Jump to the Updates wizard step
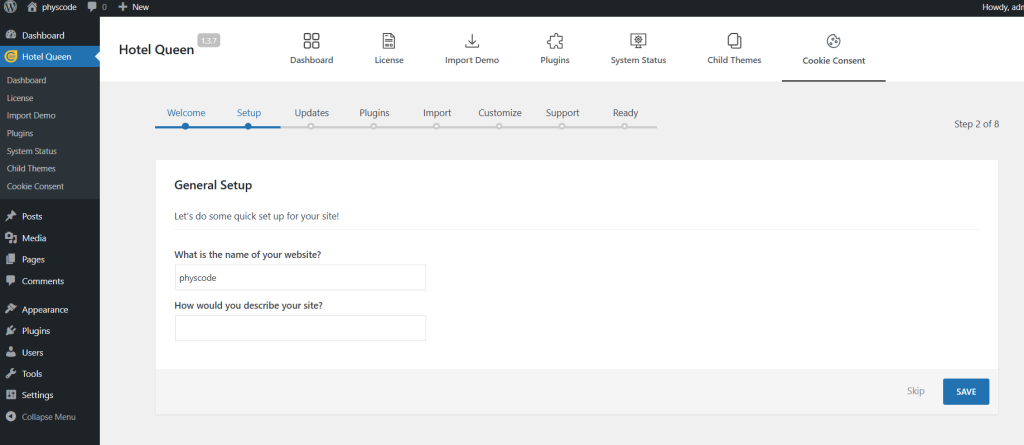The width and height of the screenshot is (1024, 445). [312, 113]
